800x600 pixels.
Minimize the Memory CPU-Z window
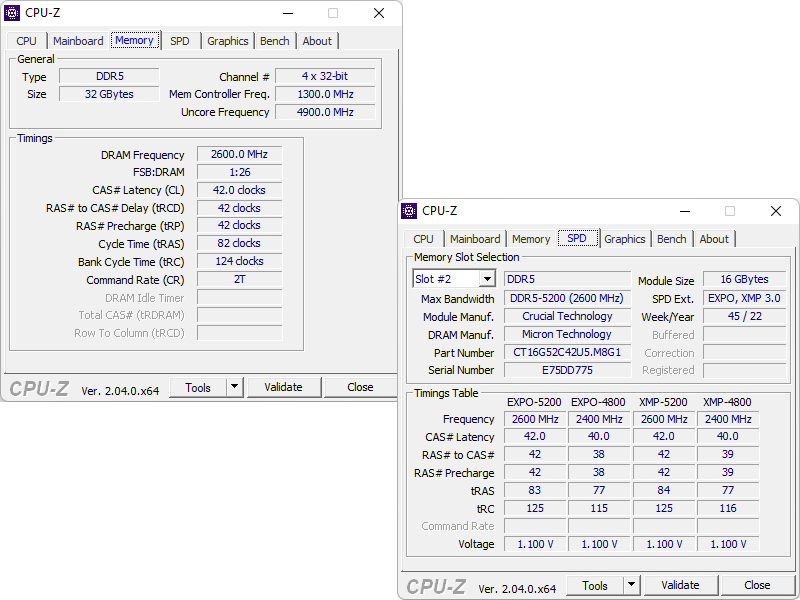[x=288, y=13]
